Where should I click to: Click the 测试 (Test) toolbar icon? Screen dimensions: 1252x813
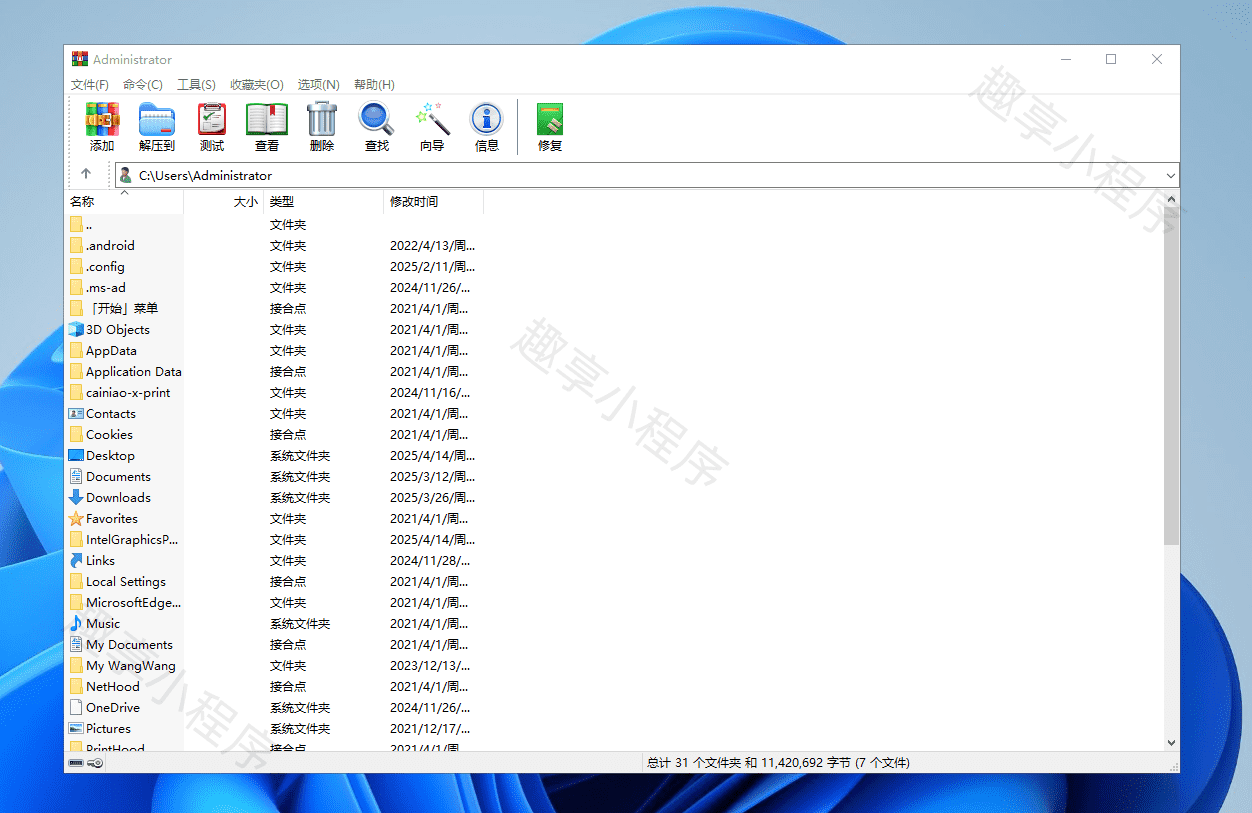click(x=212, y=119)
